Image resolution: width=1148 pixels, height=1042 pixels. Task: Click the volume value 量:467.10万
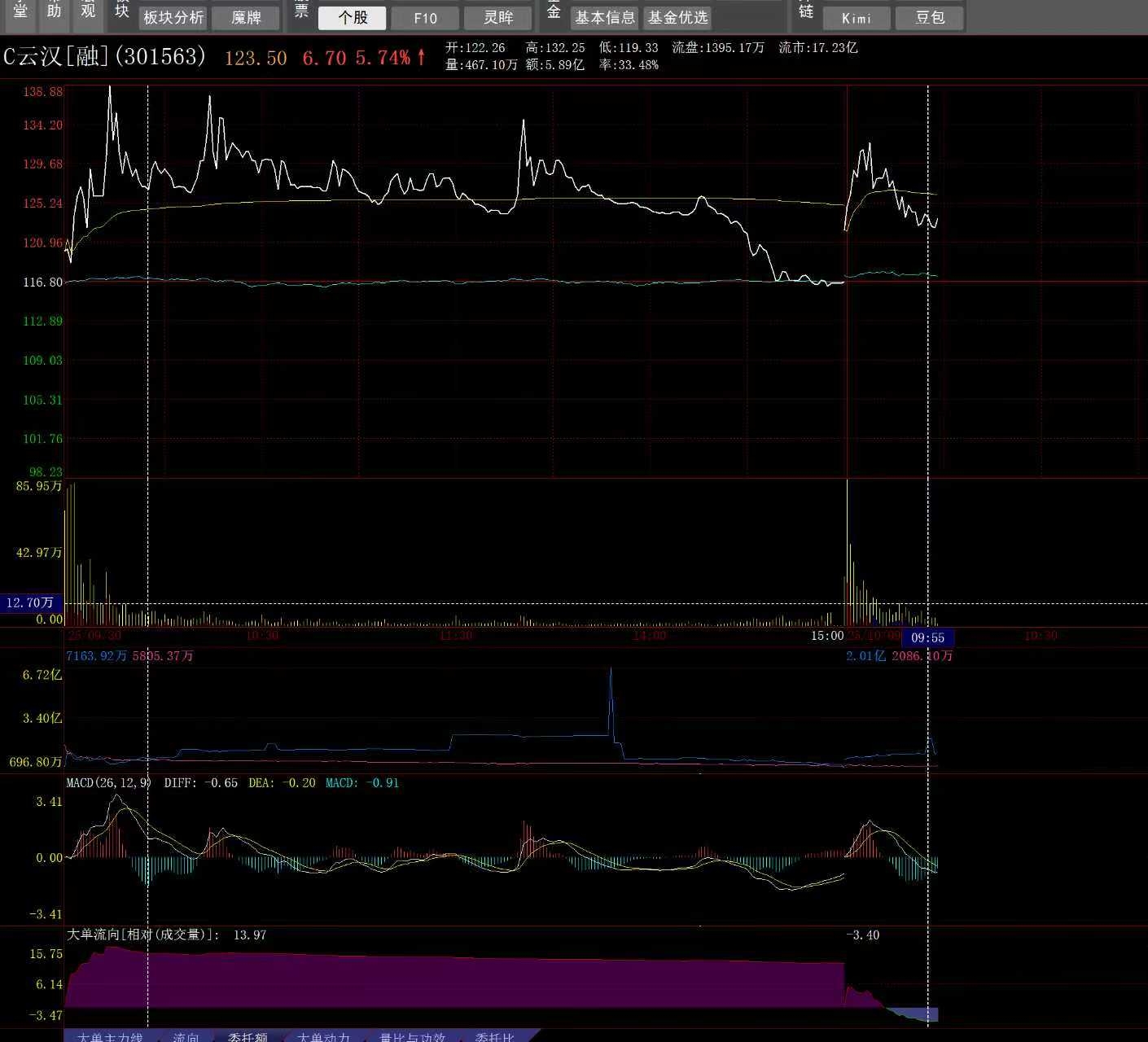point(481,65)
